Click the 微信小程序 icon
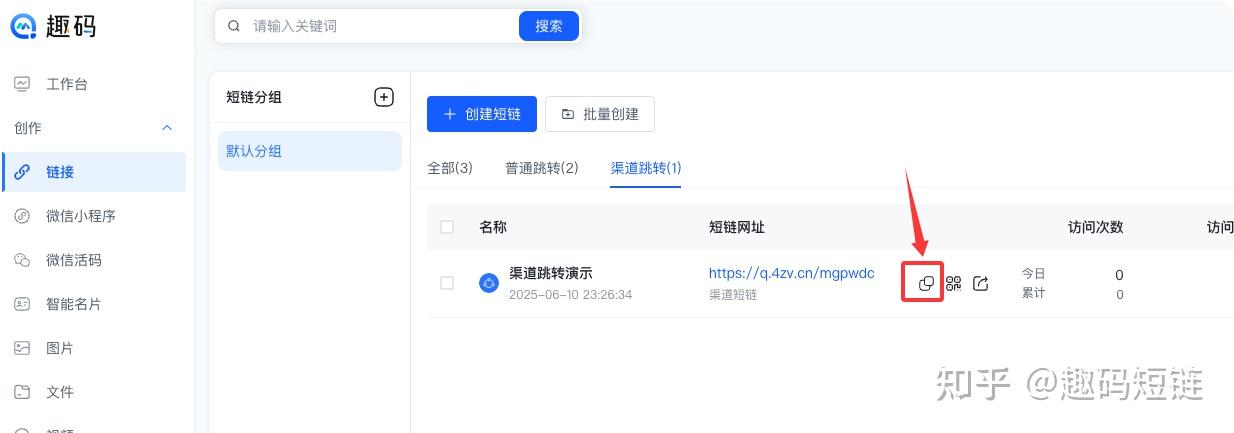The image size is (1234, 433). [x=22, y=216]
